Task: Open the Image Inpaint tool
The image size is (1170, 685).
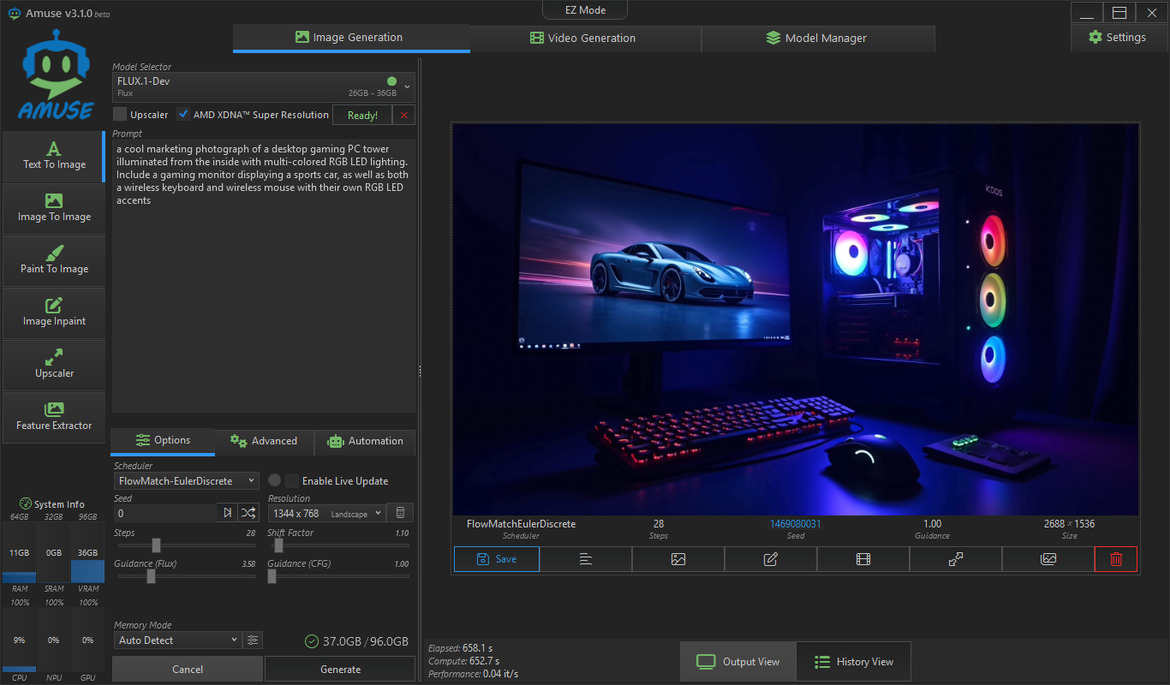Action: click(x=54, y=313)
